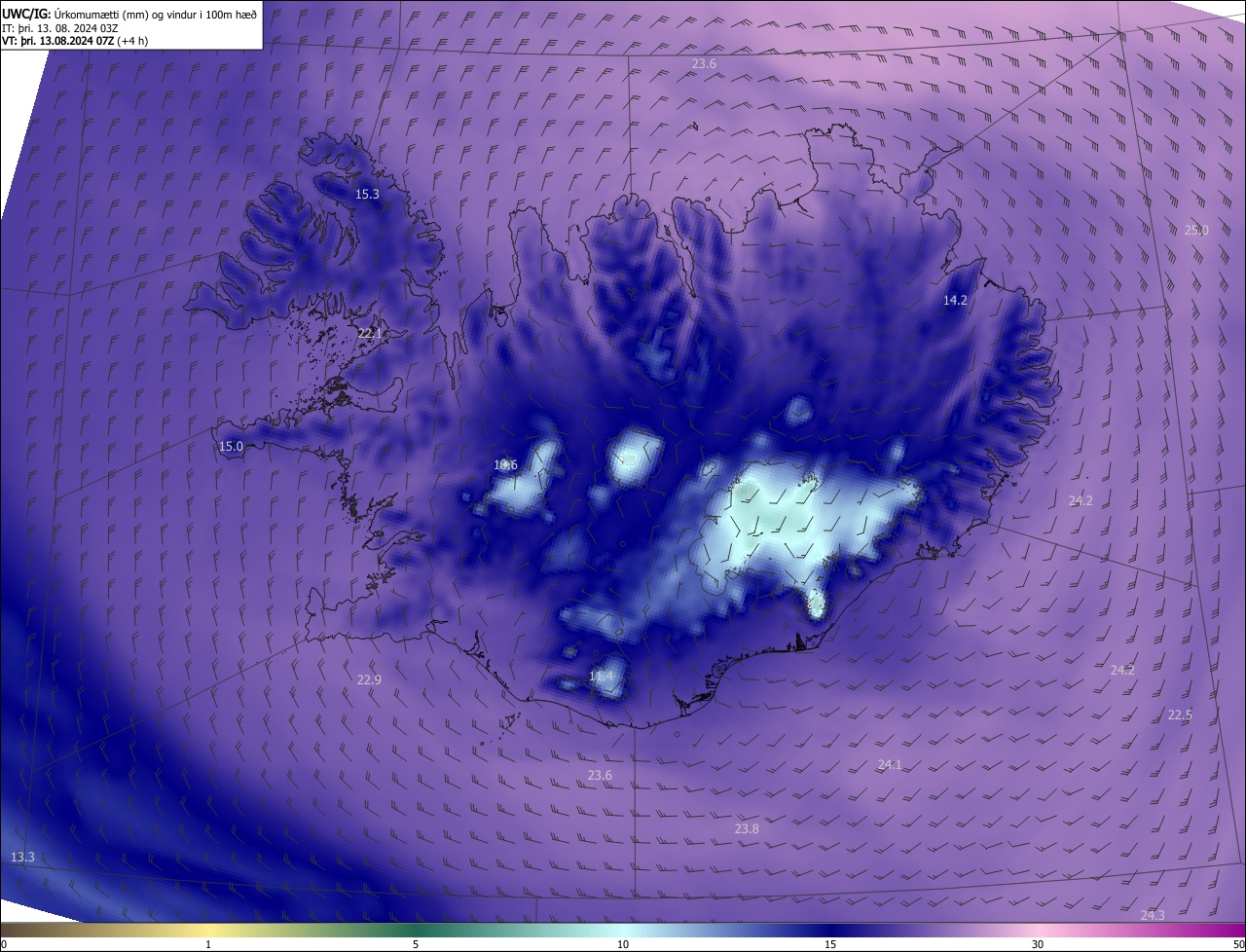Click the 24.1 value in the ocean southeast
This screenshot has width=1246, height=952.
[890, 764]
